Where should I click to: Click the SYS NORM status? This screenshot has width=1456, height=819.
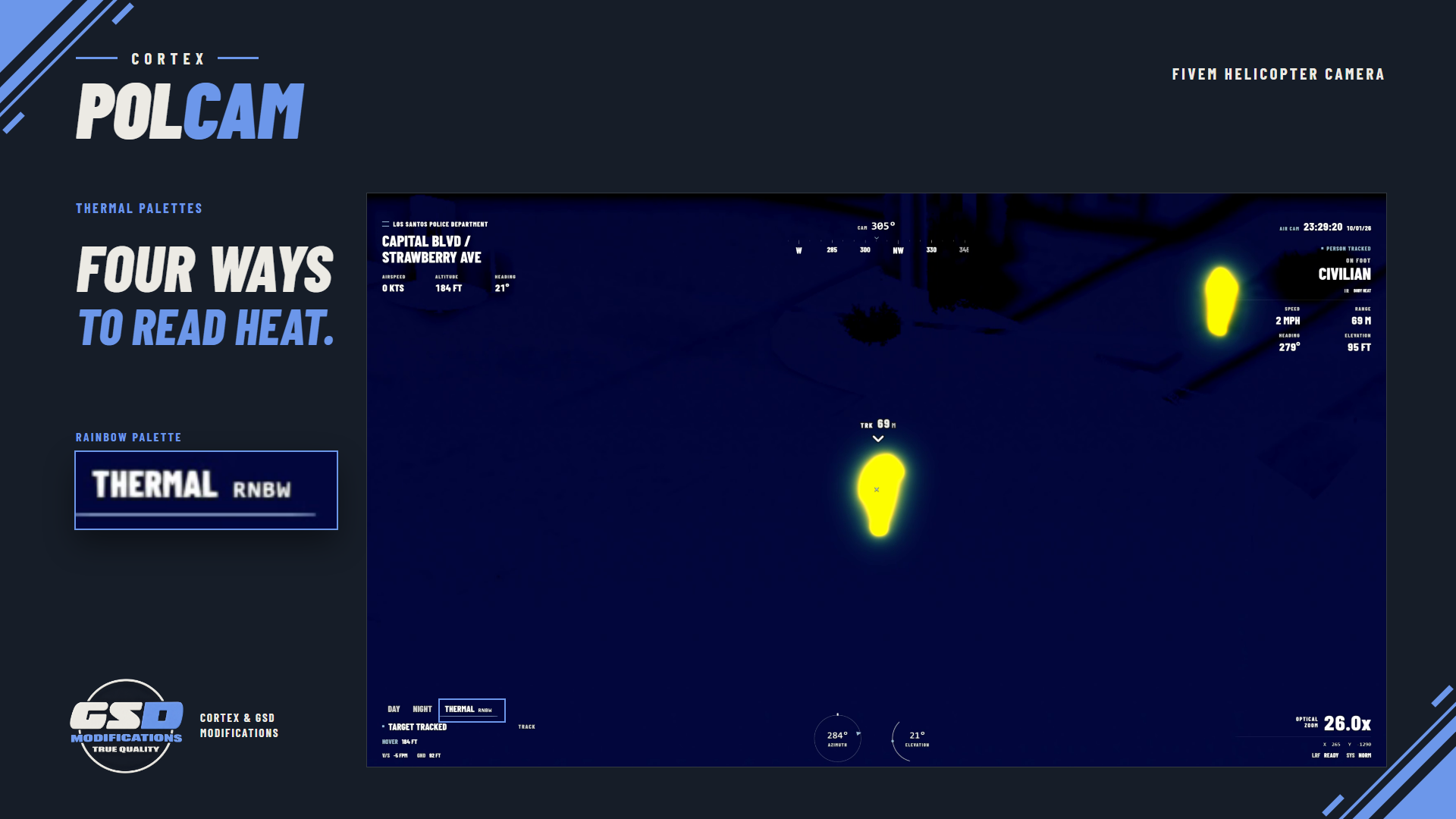[x=1359, y=755]
